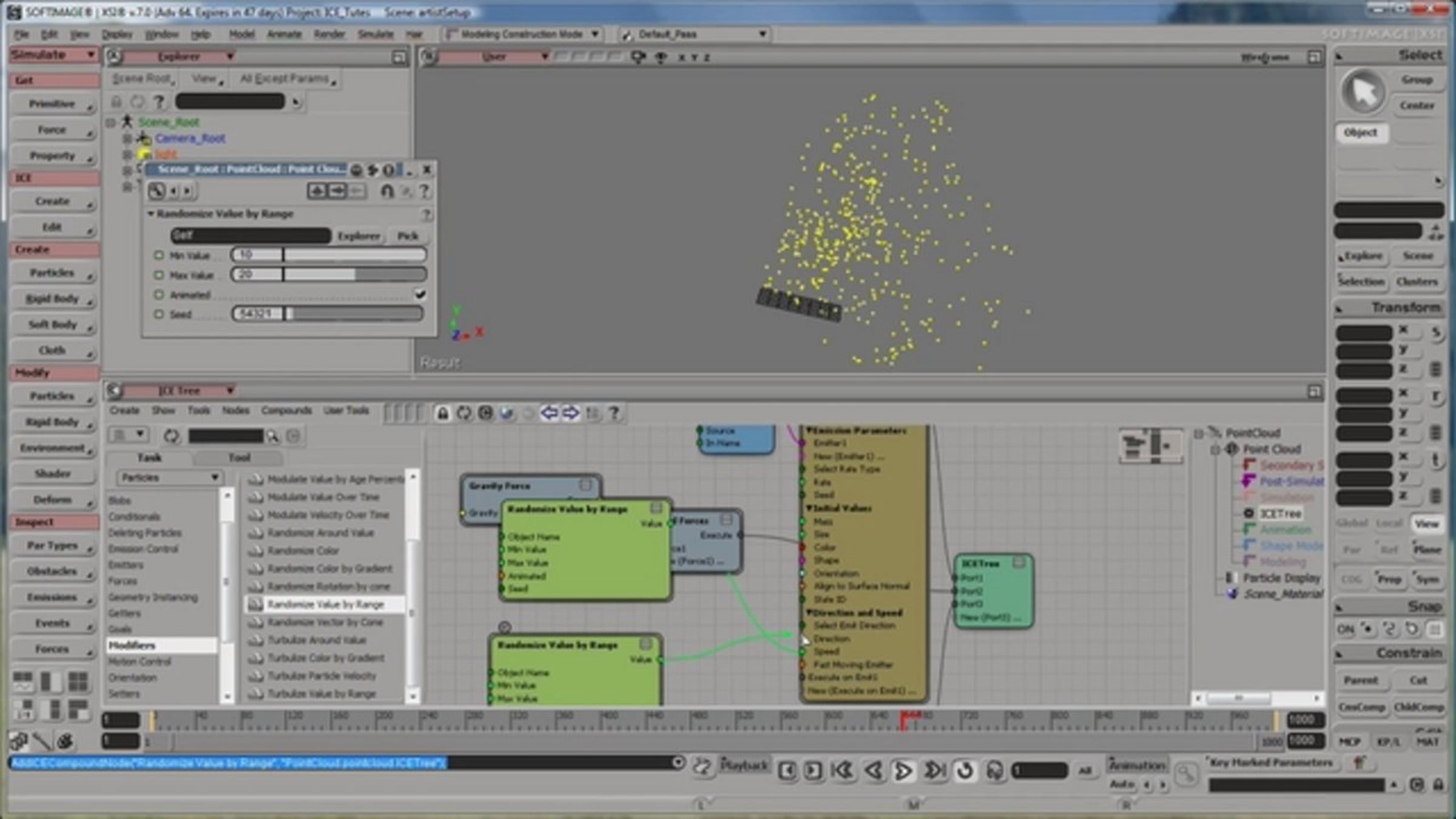Open the ICE Tree view type dropdown
This screenshot has height=819, width=1456.
[179, 391]
